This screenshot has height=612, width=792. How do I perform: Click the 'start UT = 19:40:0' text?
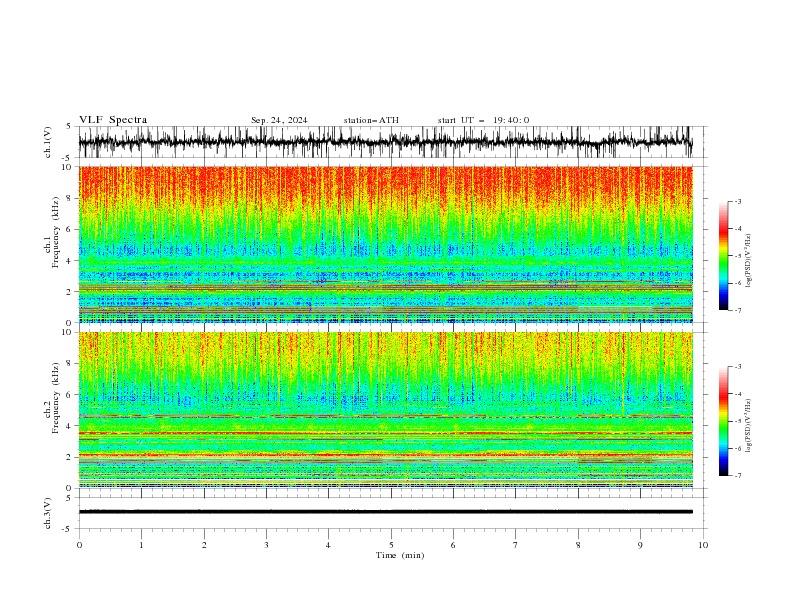click(x=483, y=120)
